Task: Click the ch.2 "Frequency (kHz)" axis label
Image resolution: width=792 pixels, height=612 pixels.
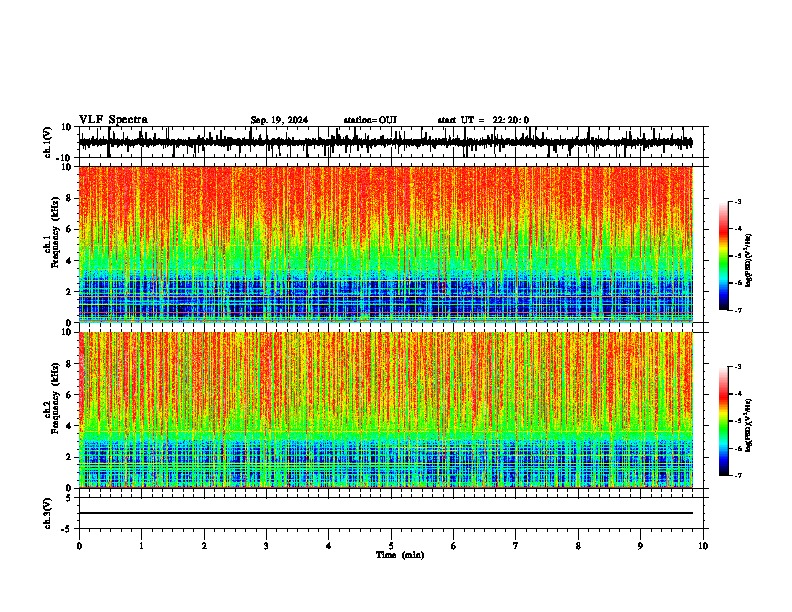Action: 54,397
